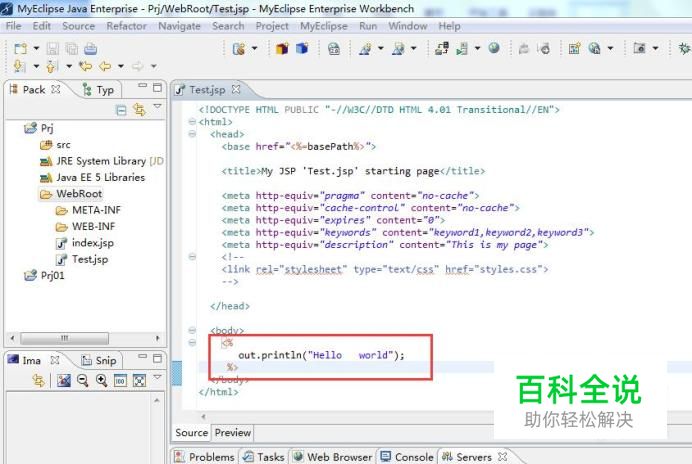Collapse the html tag fold marker
Image resolution: width=692 pixels, height=464 pixels.
192,121
